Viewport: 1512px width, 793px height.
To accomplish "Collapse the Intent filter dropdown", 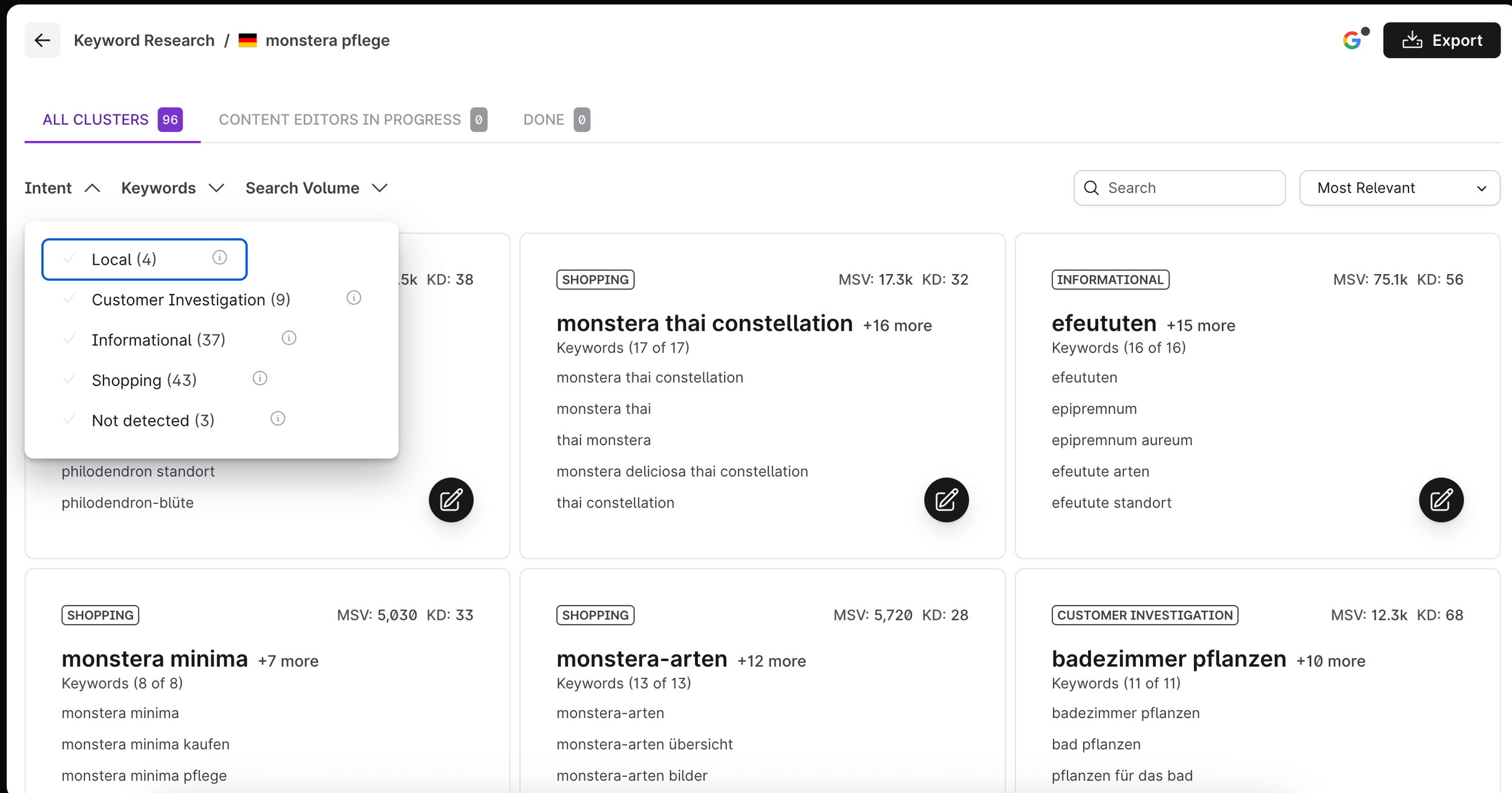I will [x=62, y=188].
